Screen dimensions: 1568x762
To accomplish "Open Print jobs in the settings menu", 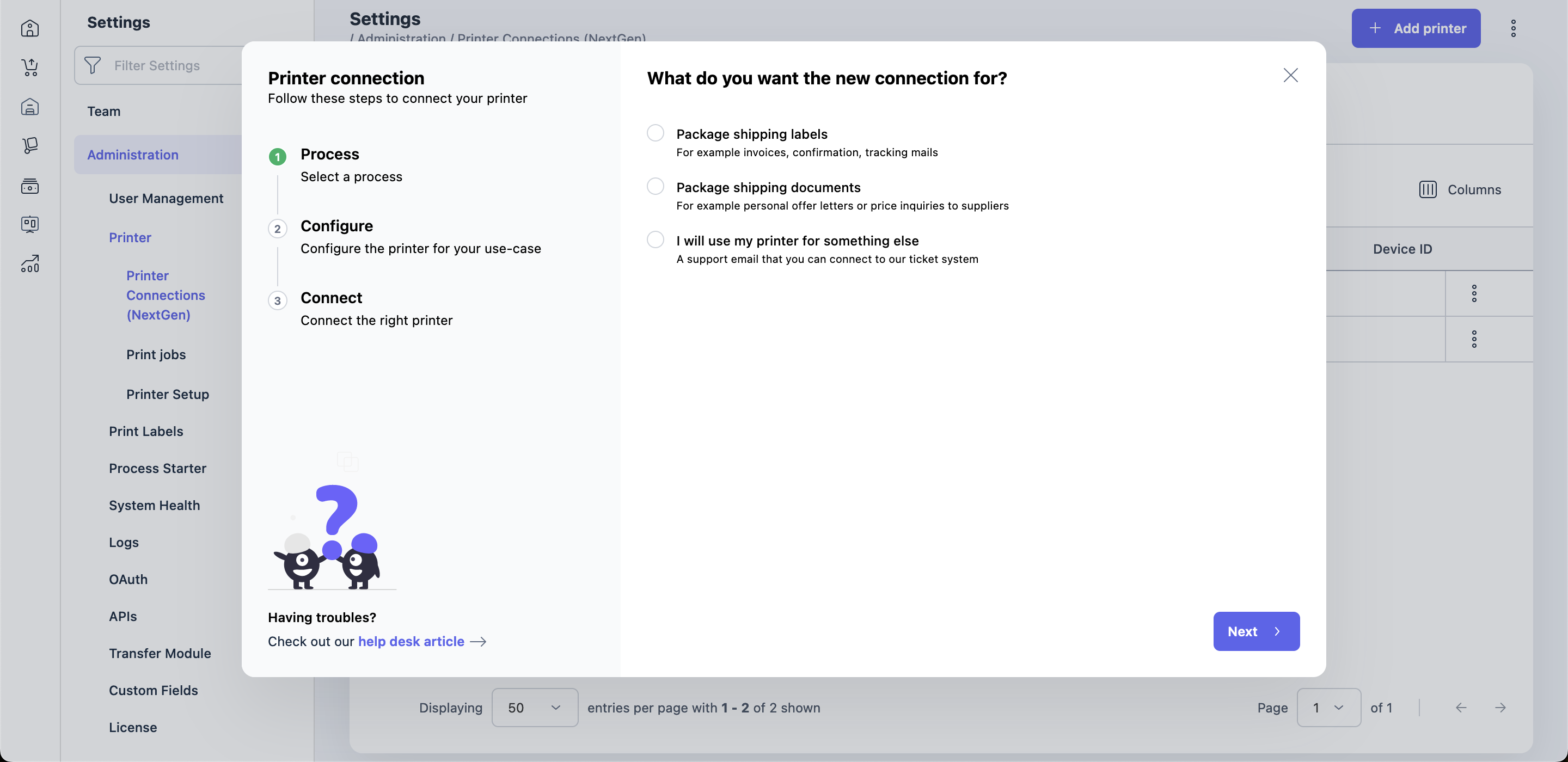I will click(x=156, y=354).
